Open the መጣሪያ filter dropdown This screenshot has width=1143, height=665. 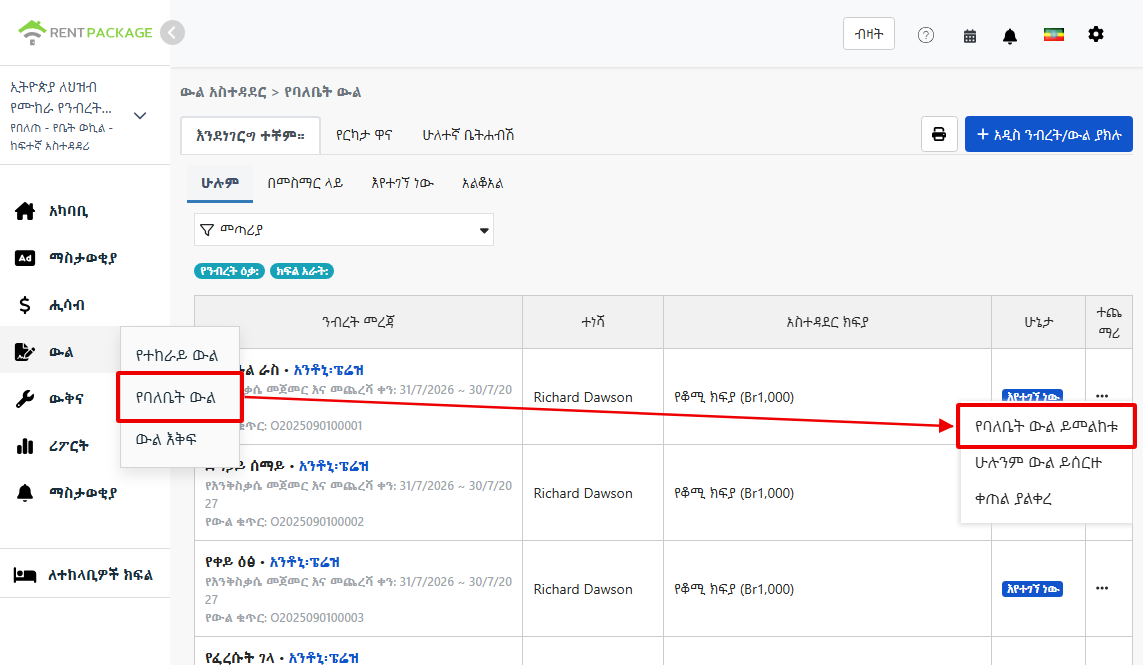pos(344,230)
